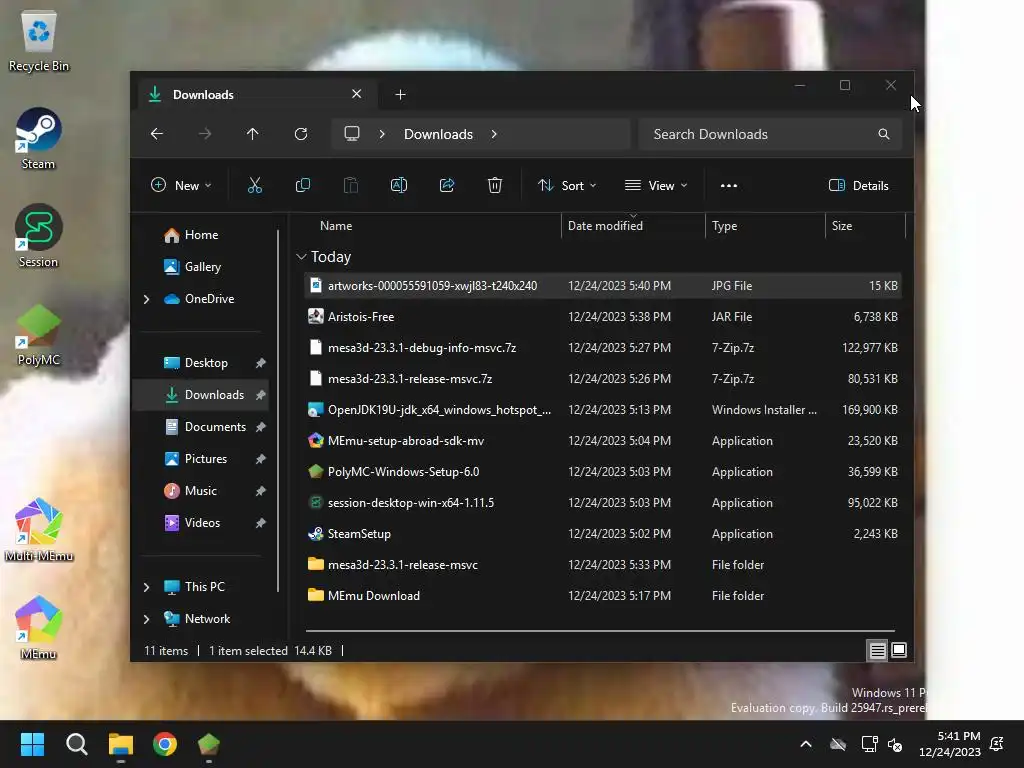Go back with the left arrow
The width and height of the screenshot is (1024, 768).
(157, 134)
